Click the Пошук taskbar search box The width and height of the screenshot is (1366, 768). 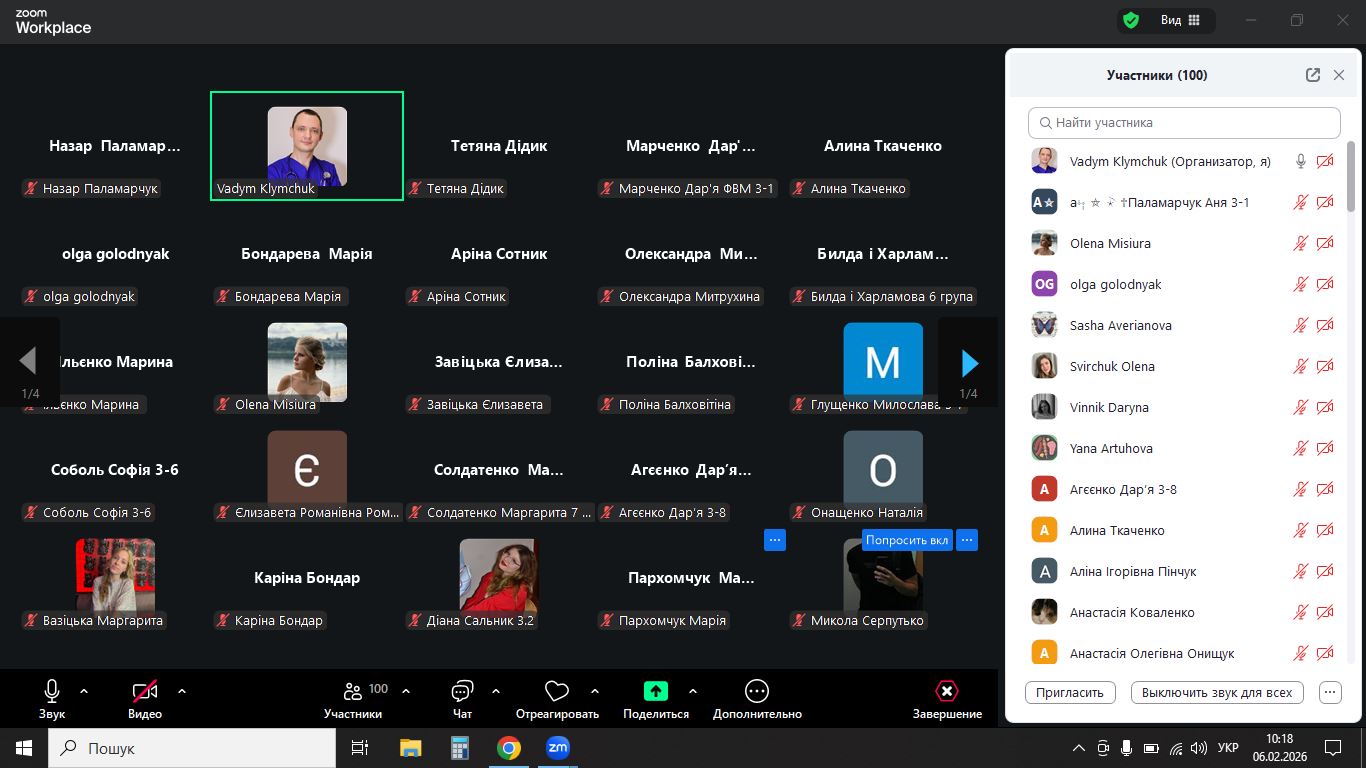click(x=192, y=748)
